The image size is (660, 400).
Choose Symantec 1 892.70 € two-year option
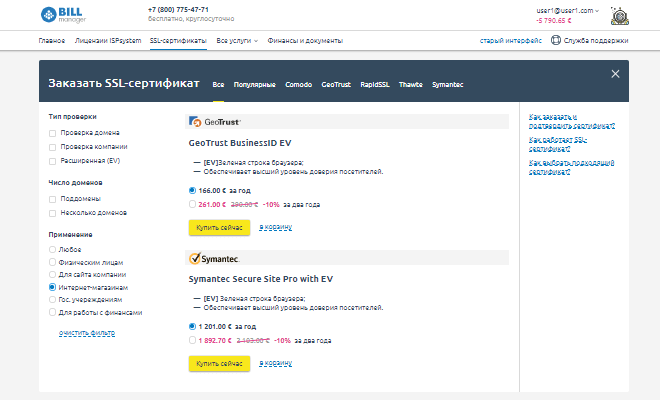[192, 340]
